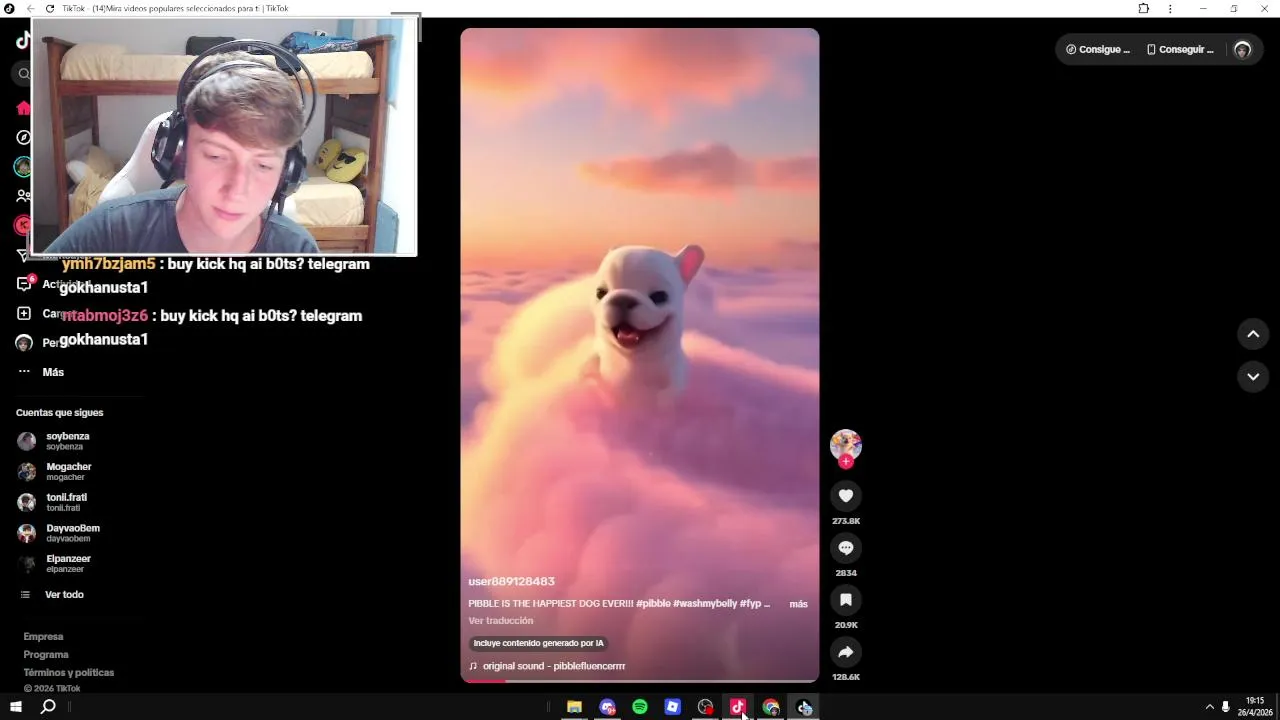Open the Friends icon in sidebar
Image resolution: width=1280 pixels, height=720 pixels.
24,196
